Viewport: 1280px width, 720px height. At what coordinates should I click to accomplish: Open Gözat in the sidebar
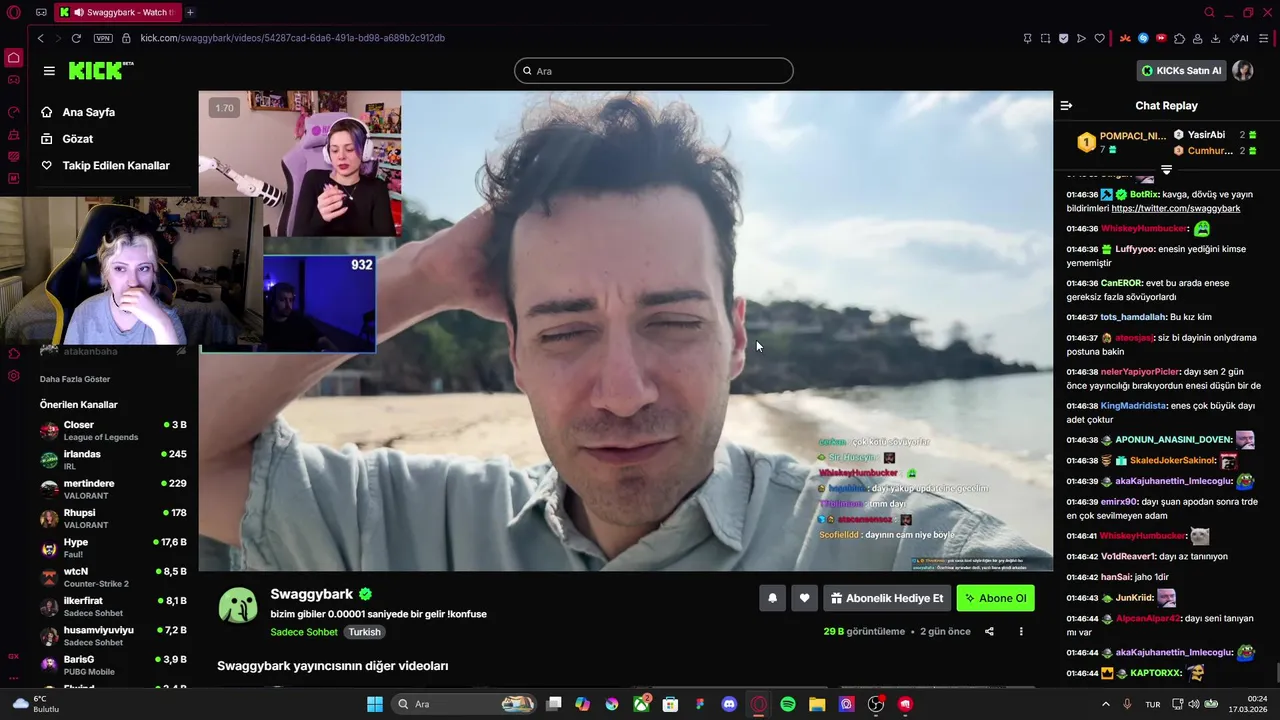click(x=67, y=139)
